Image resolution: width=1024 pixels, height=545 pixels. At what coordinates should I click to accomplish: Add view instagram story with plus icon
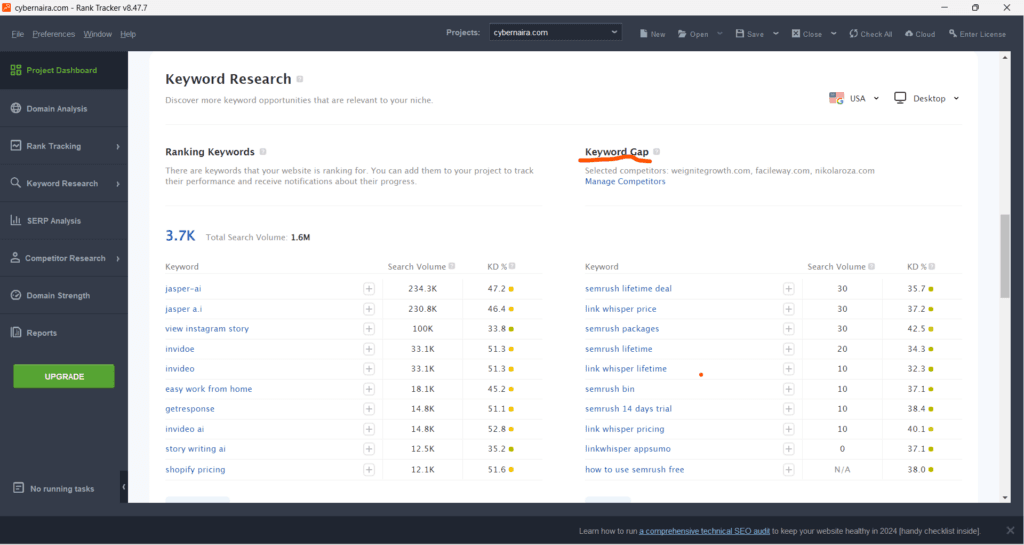[369, 329]
